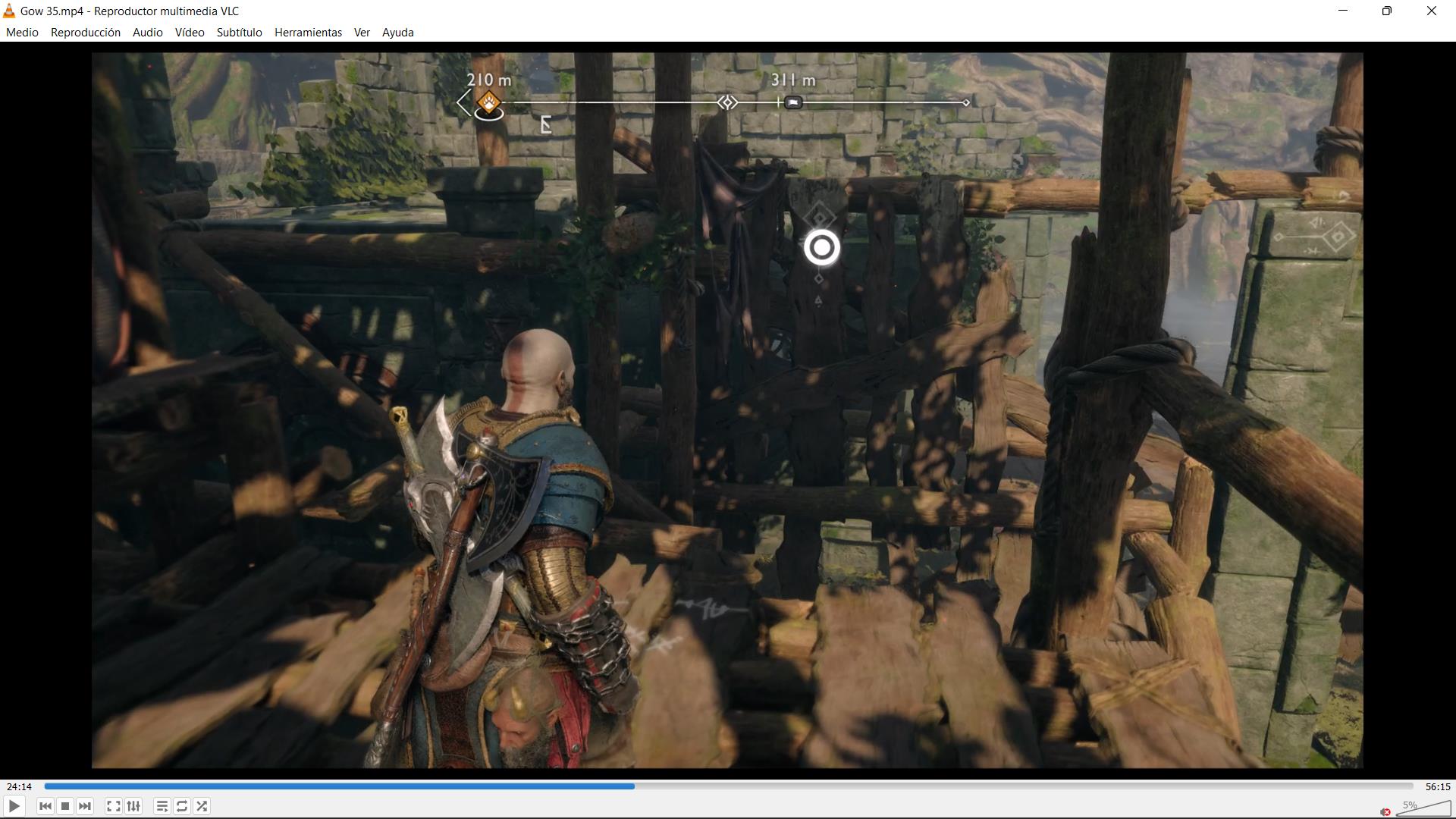The height and width of the screenshot is (819, 1456).
Task: Open the Ayuda menu
Action: [398, 33]
